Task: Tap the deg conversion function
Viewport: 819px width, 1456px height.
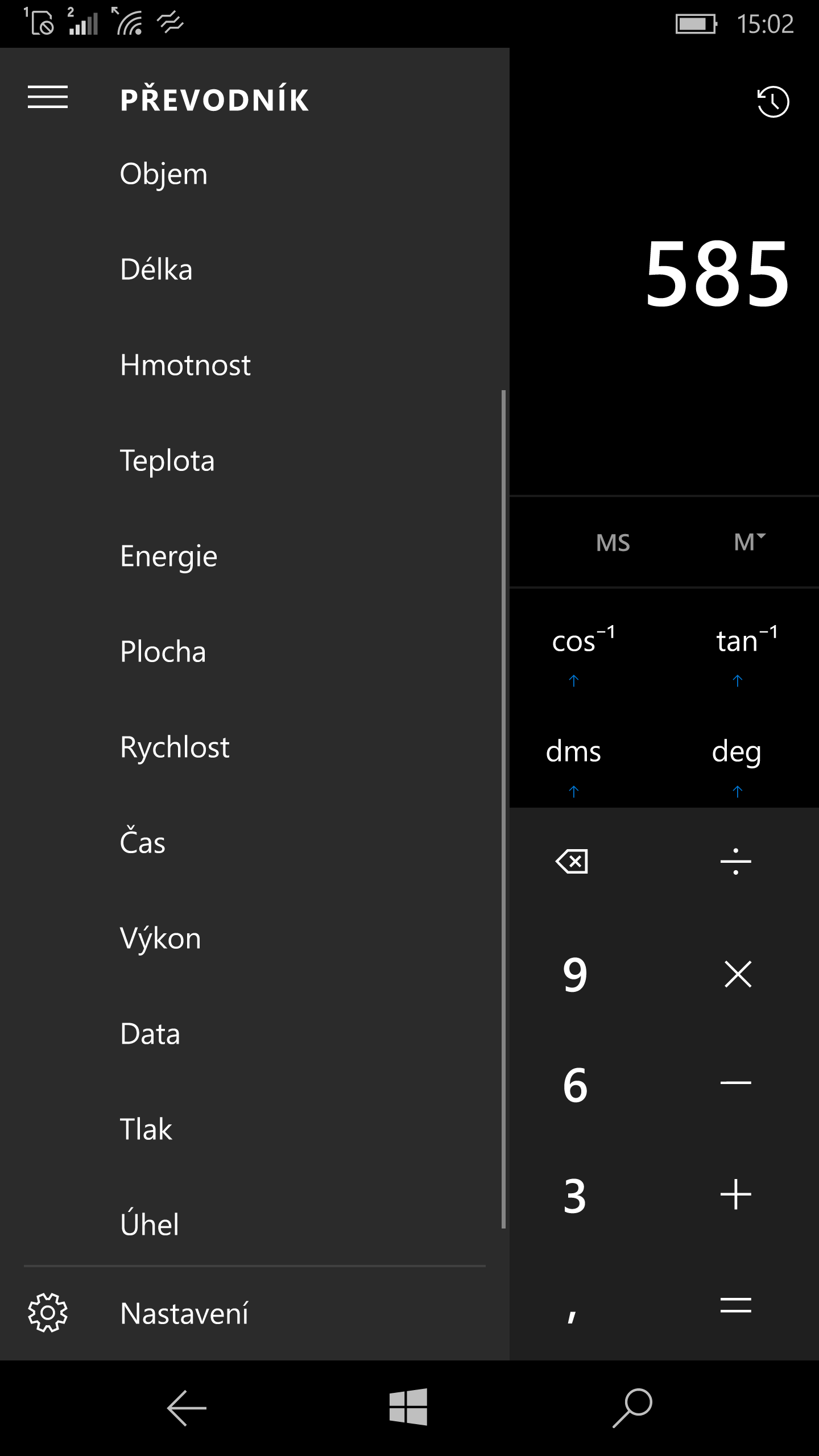Action: 737,752
